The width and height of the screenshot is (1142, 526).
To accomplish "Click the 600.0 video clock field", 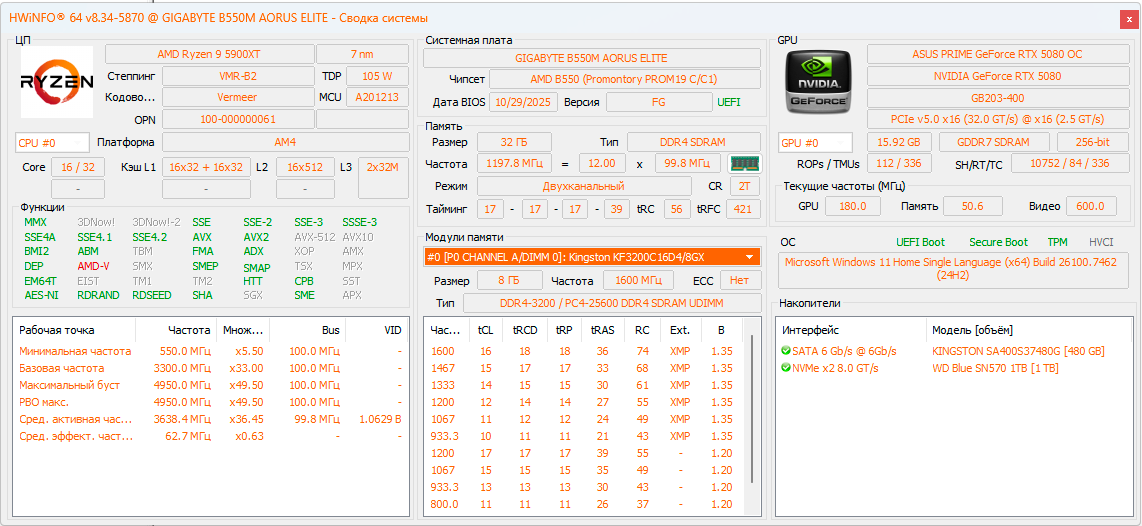I will 1091,206.
